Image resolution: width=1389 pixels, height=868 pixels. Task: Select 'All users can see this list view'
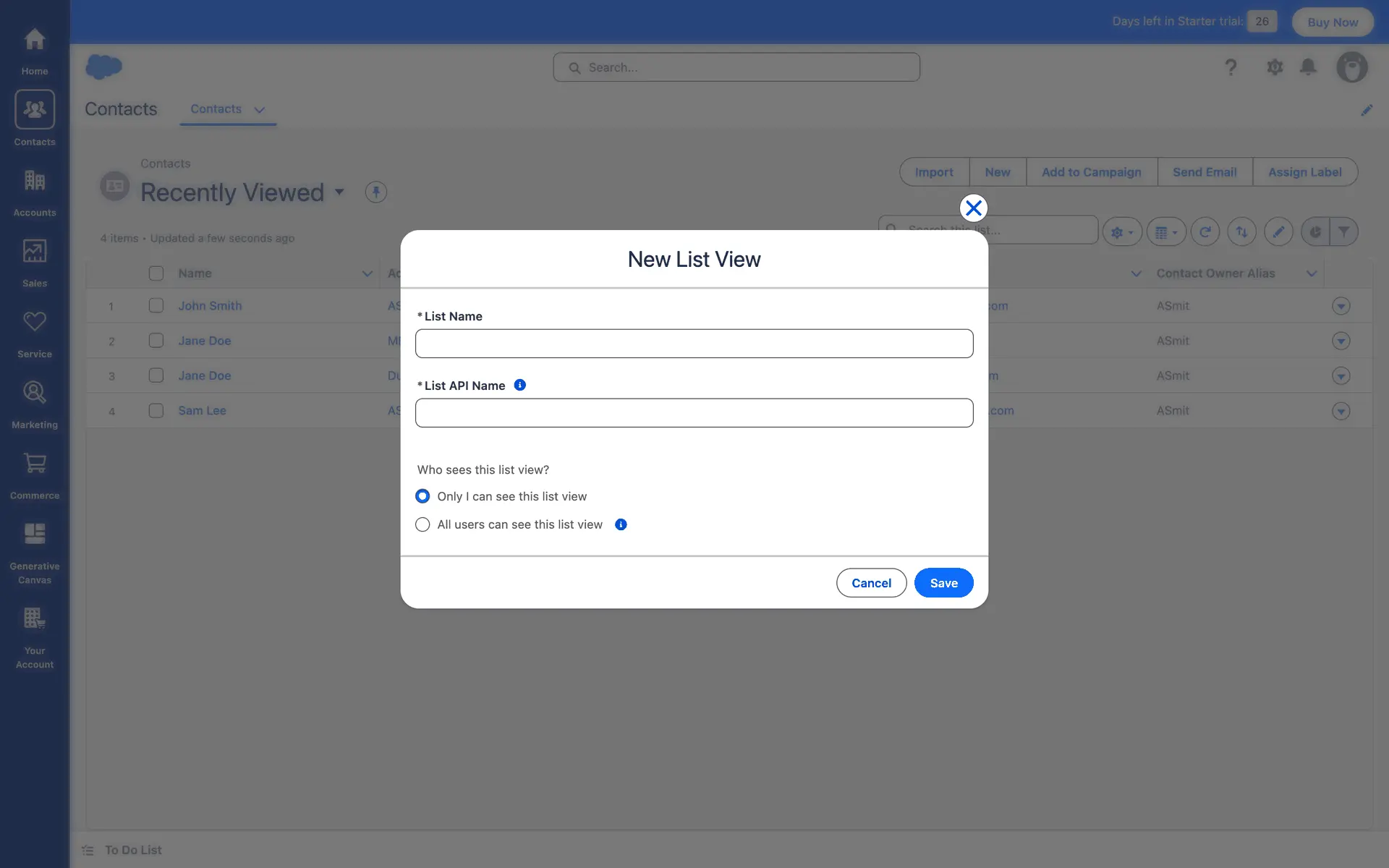click(x=422, y=524)
